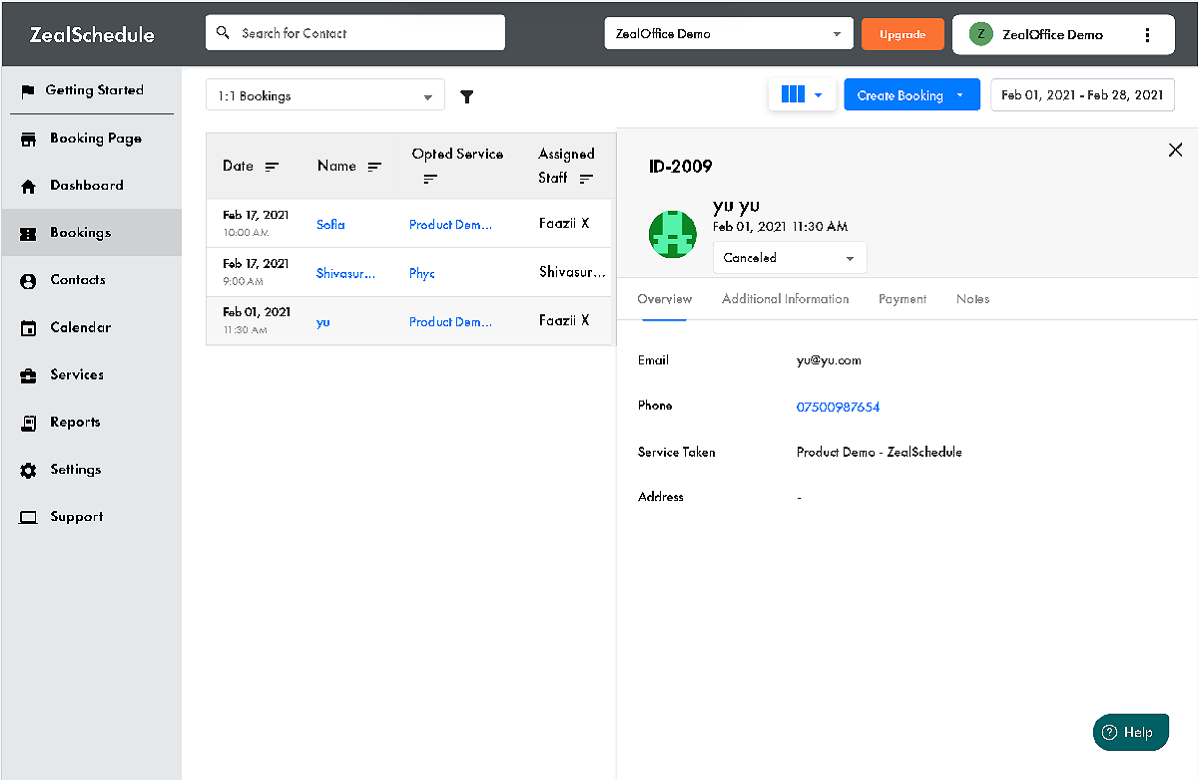The height and width of the screenshot is (780, 1200).
Task: Open the Create Booking dropdown arrow
Action: pyautogui.click(x=960, y=95)
